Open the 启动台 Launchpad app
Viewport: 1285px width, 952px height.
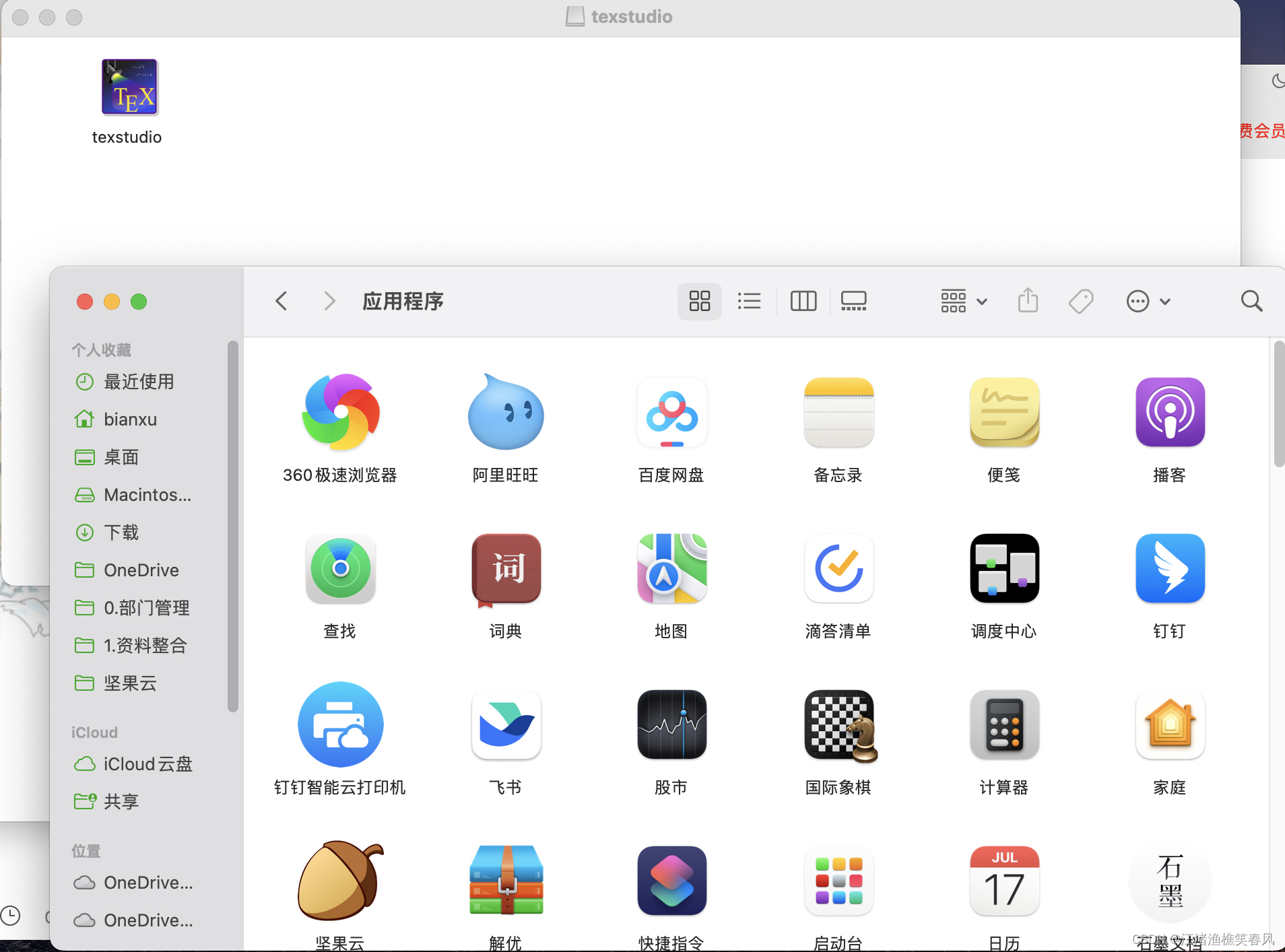pos(838,881)
